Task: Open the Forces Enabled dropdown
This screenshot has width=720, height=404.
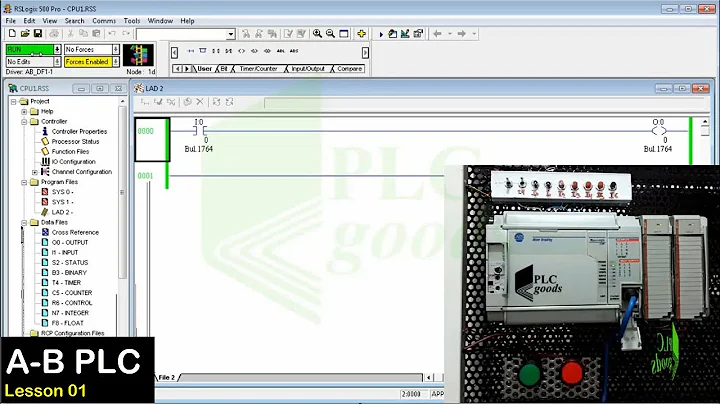Action: 116,62
